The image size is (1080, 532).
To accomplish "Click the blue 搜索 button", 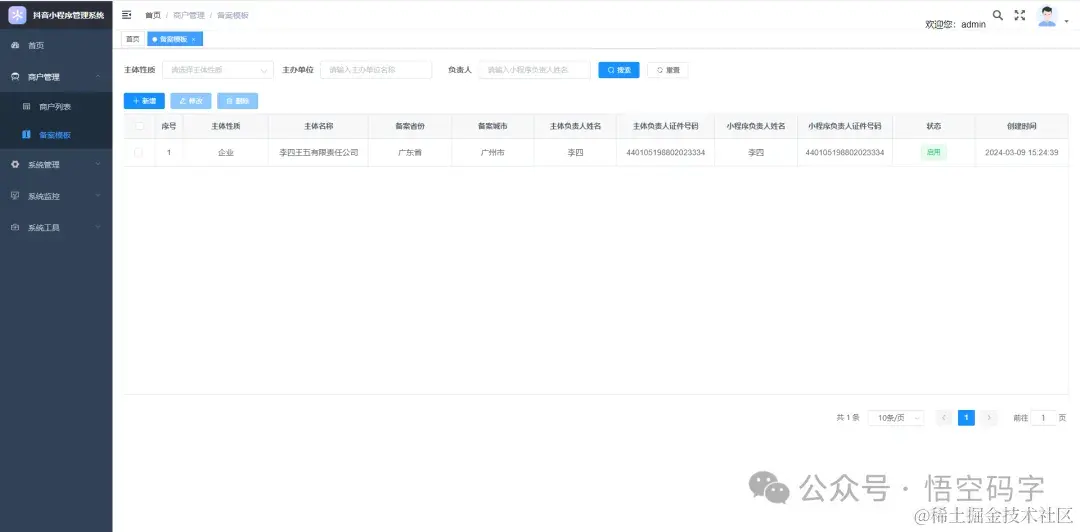I will 619,70.
